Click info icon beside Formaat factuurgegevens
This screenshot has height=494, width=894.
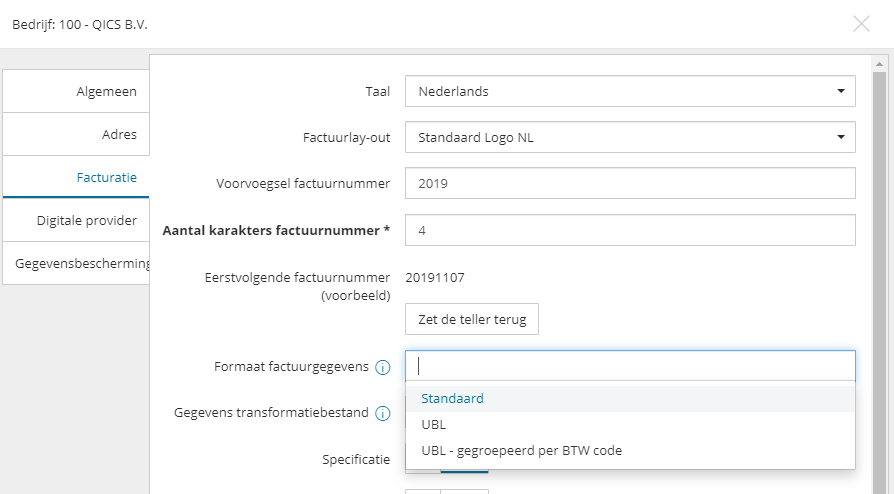click(x=382, y=367)
